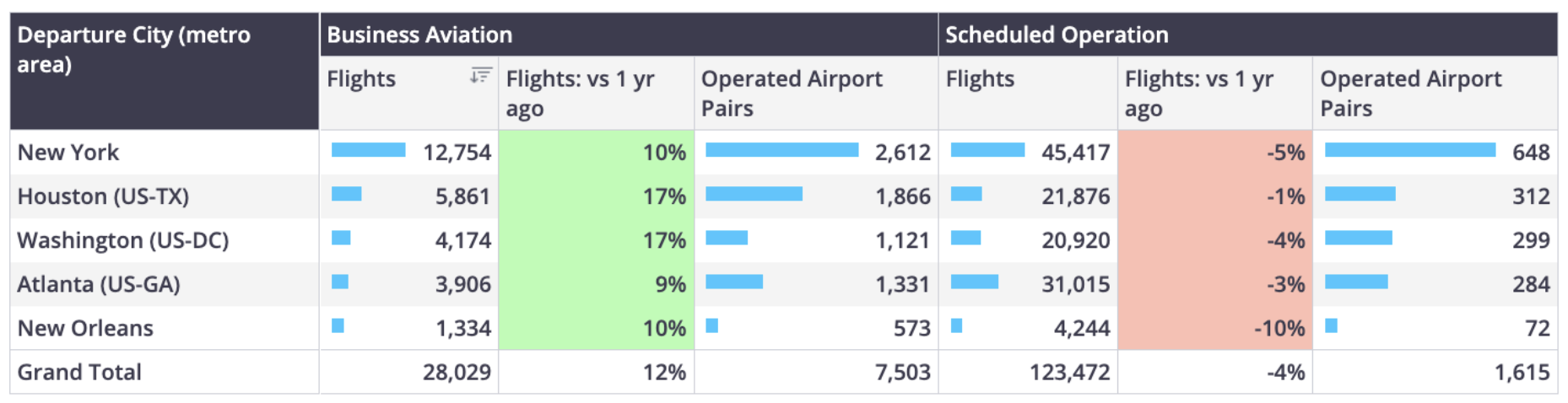Click the sort icon in Flights column
Screen dimensions: 1568x403
480,76
